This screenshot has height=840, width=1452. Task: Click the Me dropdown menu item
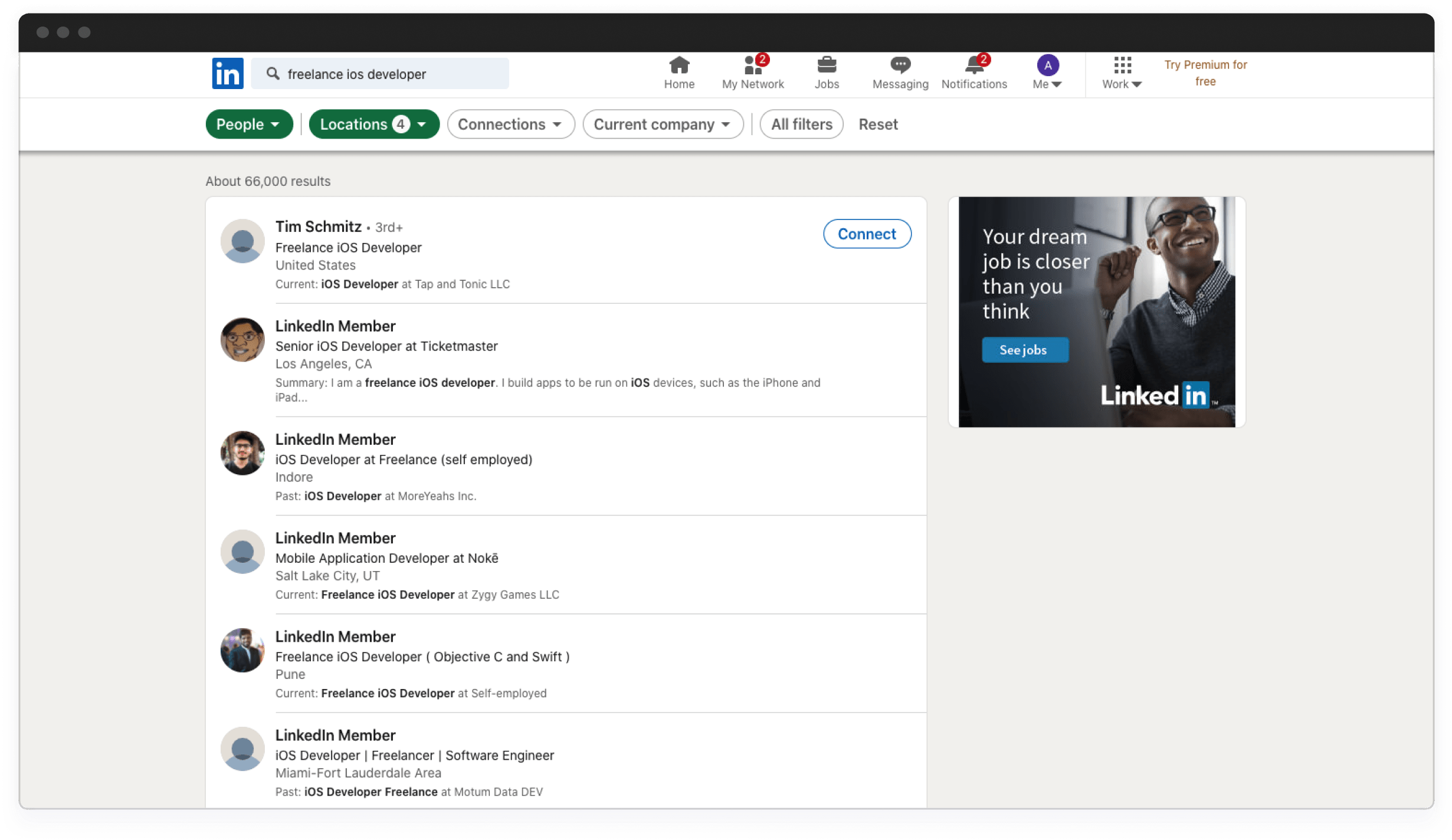pos(1046,84)
